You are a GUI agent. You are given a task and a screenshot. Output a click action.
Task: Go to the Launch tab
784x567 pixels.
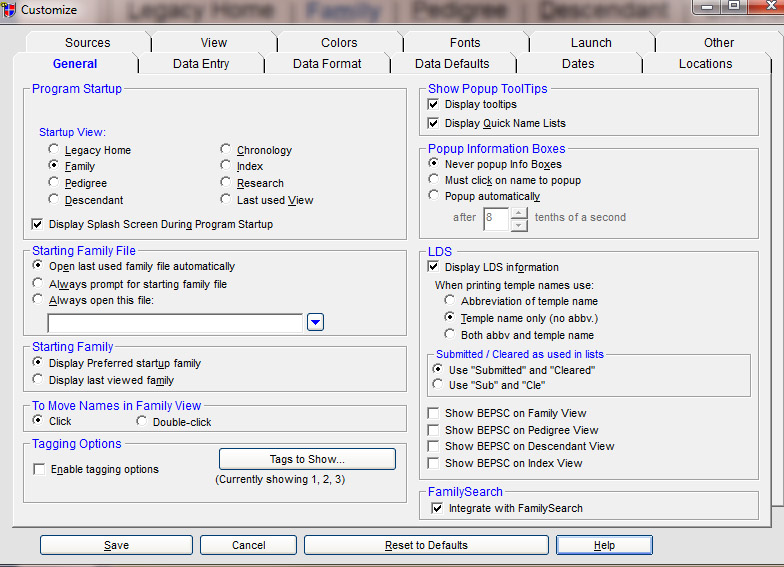pos(591,42)
